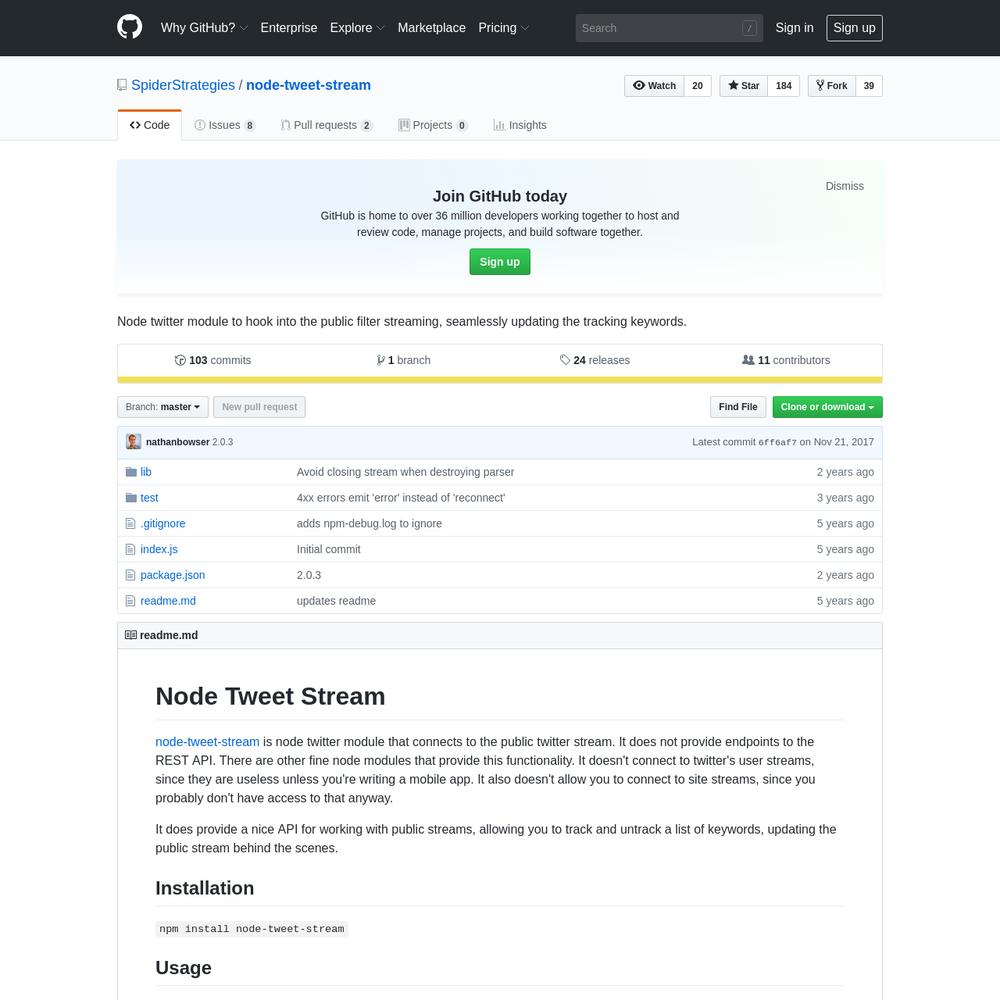The image size is (1000, 1000).
Task: View the 24 releases
Action: (x=595, y=360)
